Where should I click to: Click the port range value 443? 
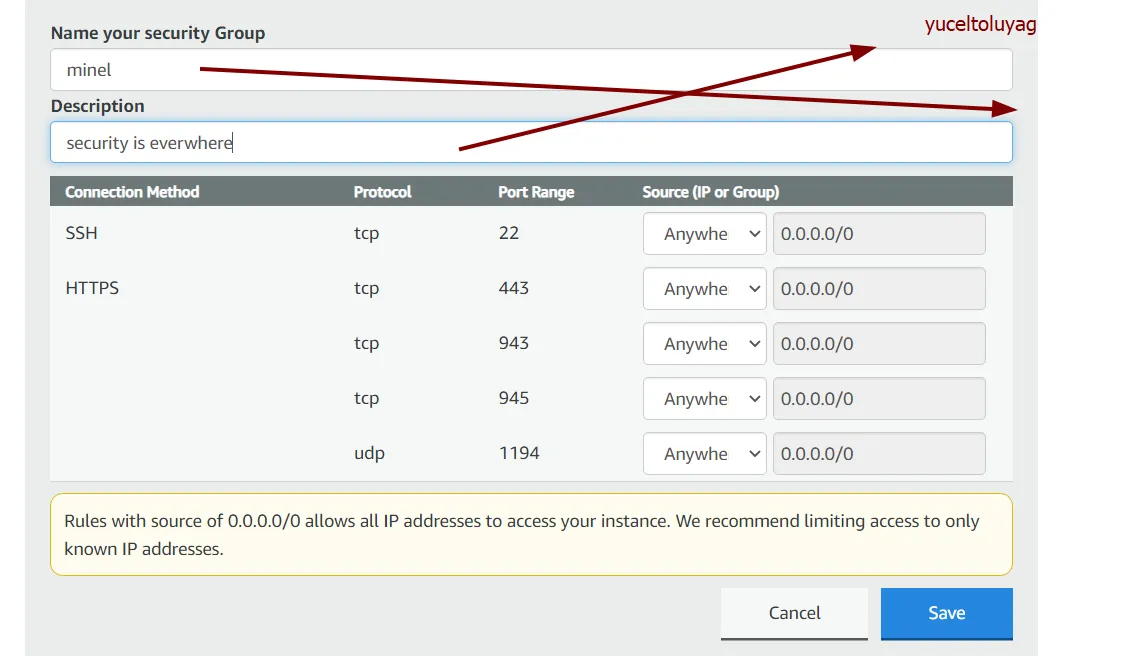point(514,288)
